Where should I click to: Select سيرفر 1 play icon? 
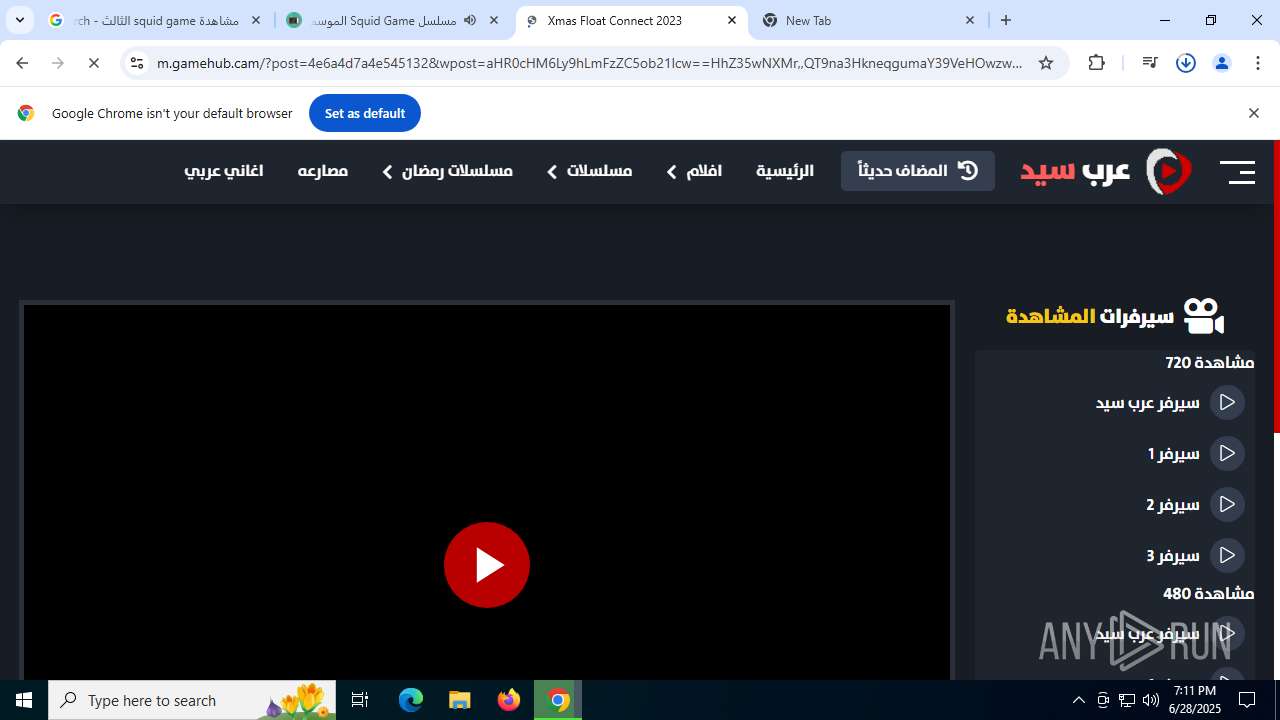point(1227,453)
